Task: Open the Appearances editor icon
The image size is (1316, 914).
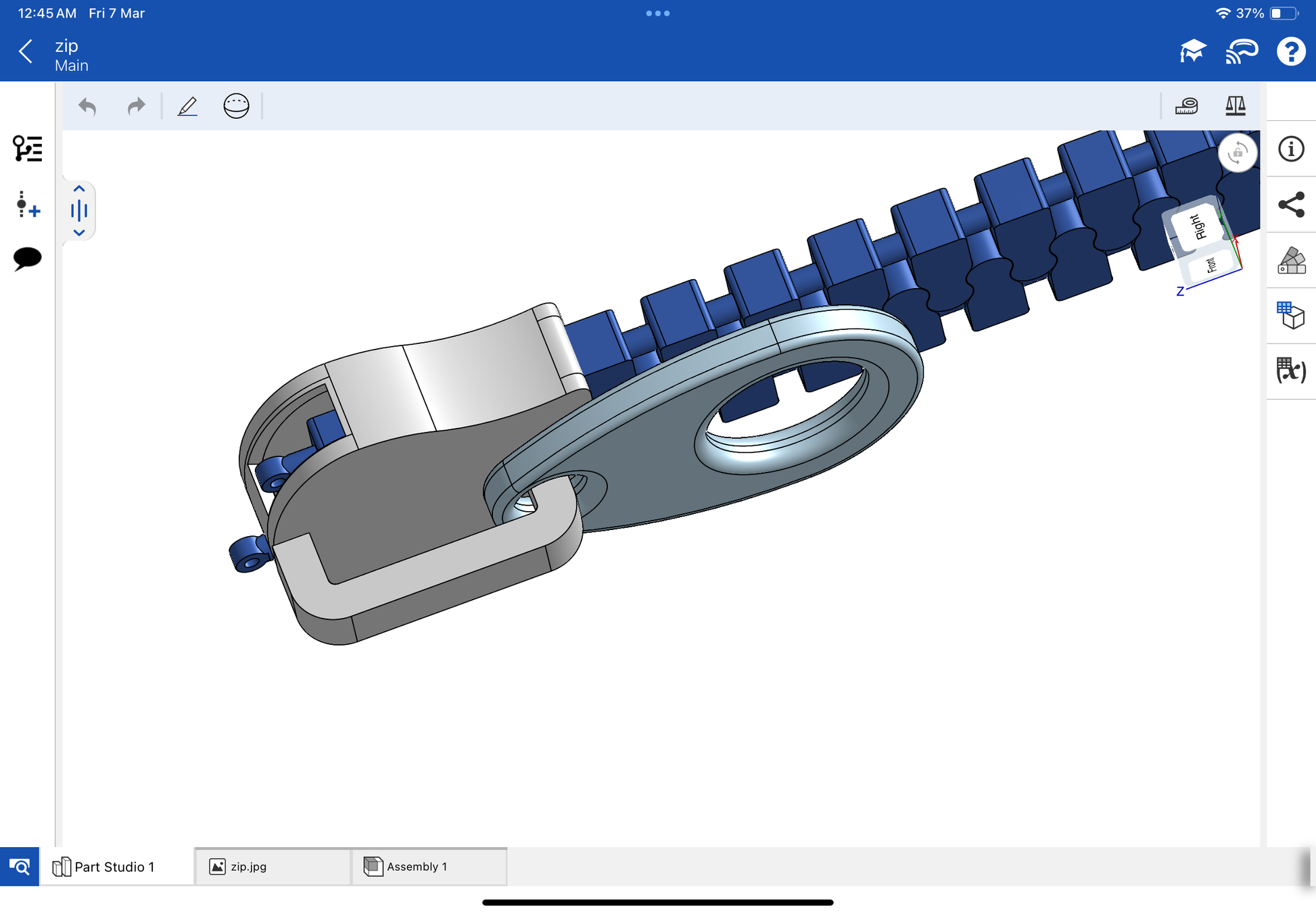Action: coord(1291,260)
